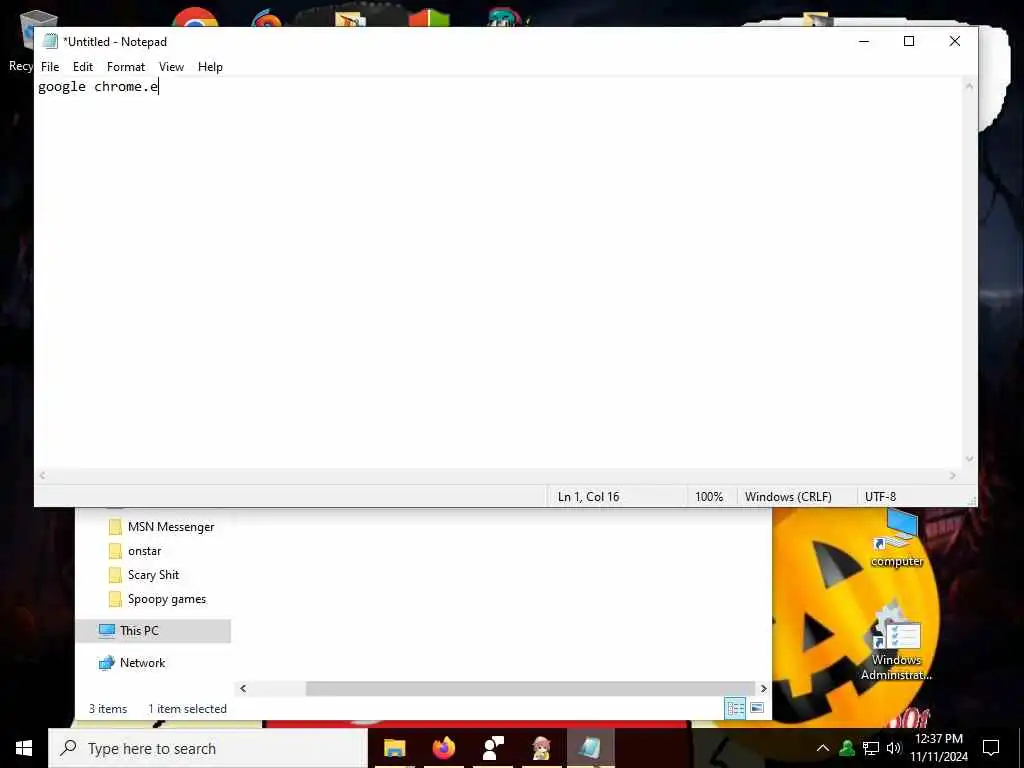Open the volume tray icon

point(893,748)
